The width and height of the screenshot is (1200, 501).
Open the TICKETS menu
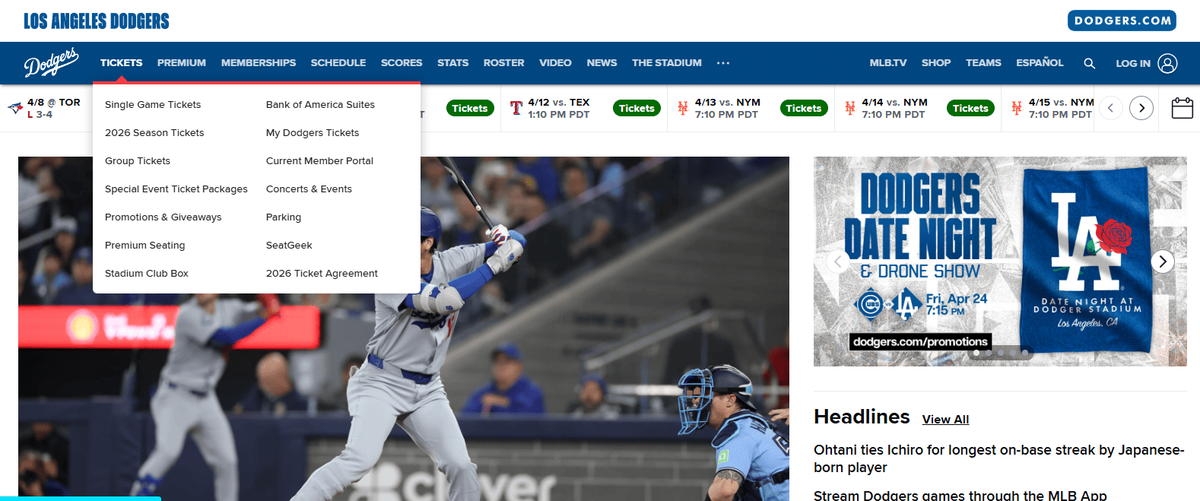(121, 63)
